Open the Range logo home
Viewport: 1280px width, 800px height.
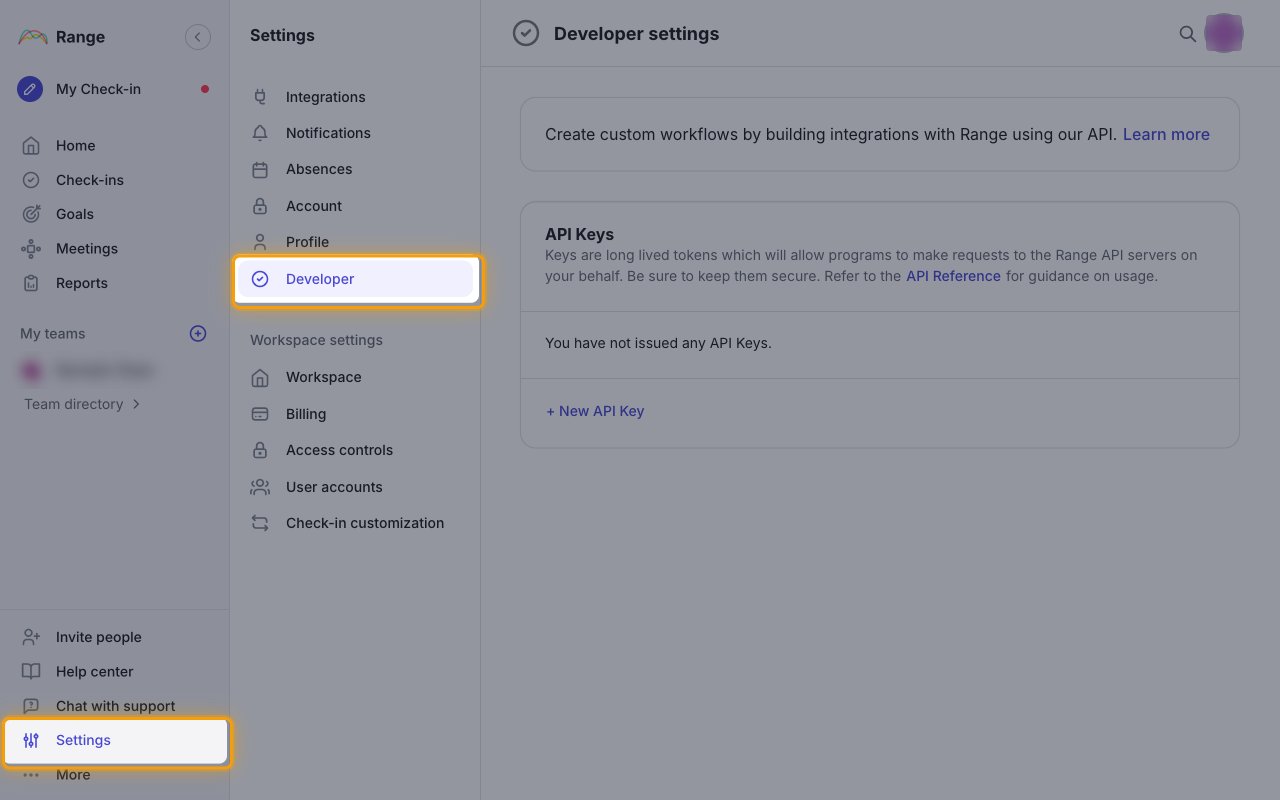(x=61, y=37)
